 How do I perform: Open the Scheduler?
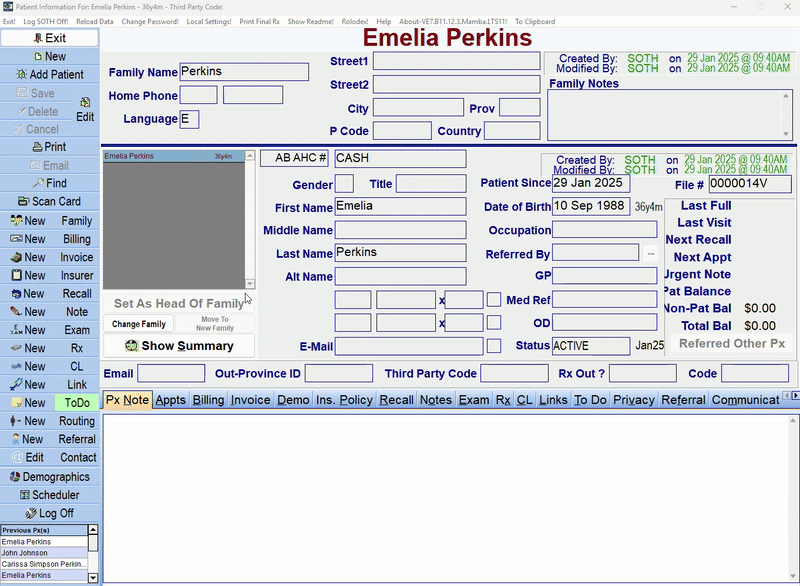click(x=50, y=495)
